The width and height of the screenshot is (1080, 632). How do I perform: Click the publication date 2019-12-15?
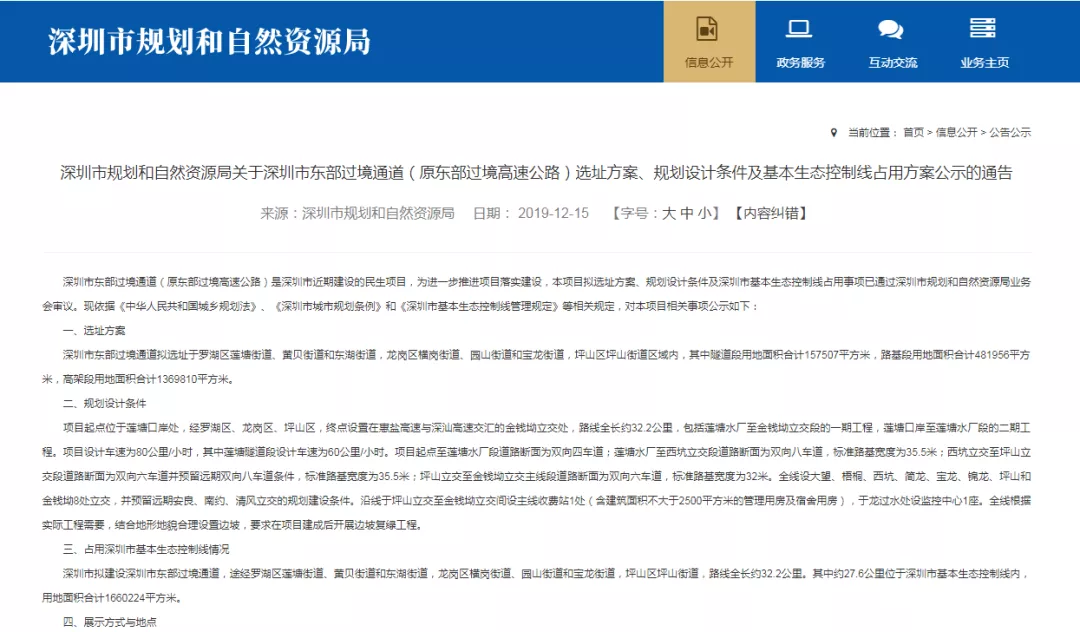[553, 213]
